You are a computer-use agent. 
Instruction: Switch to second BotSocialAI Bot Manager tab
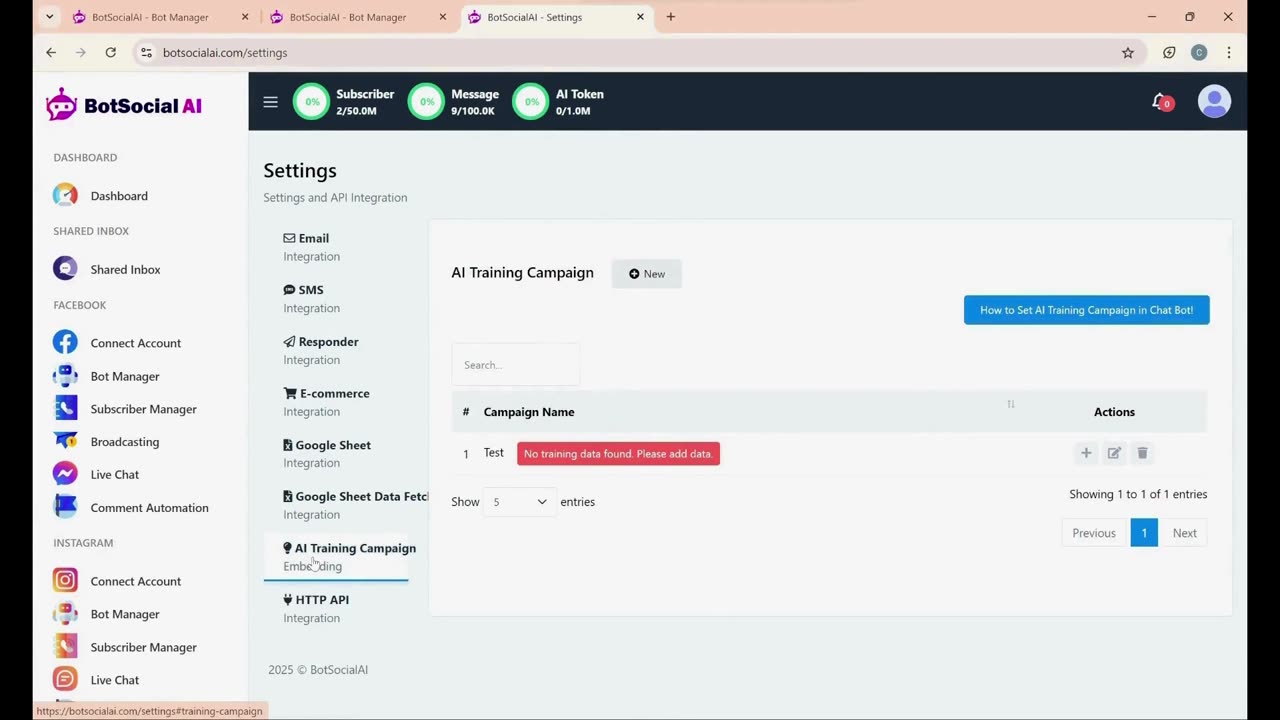[358, 17]
